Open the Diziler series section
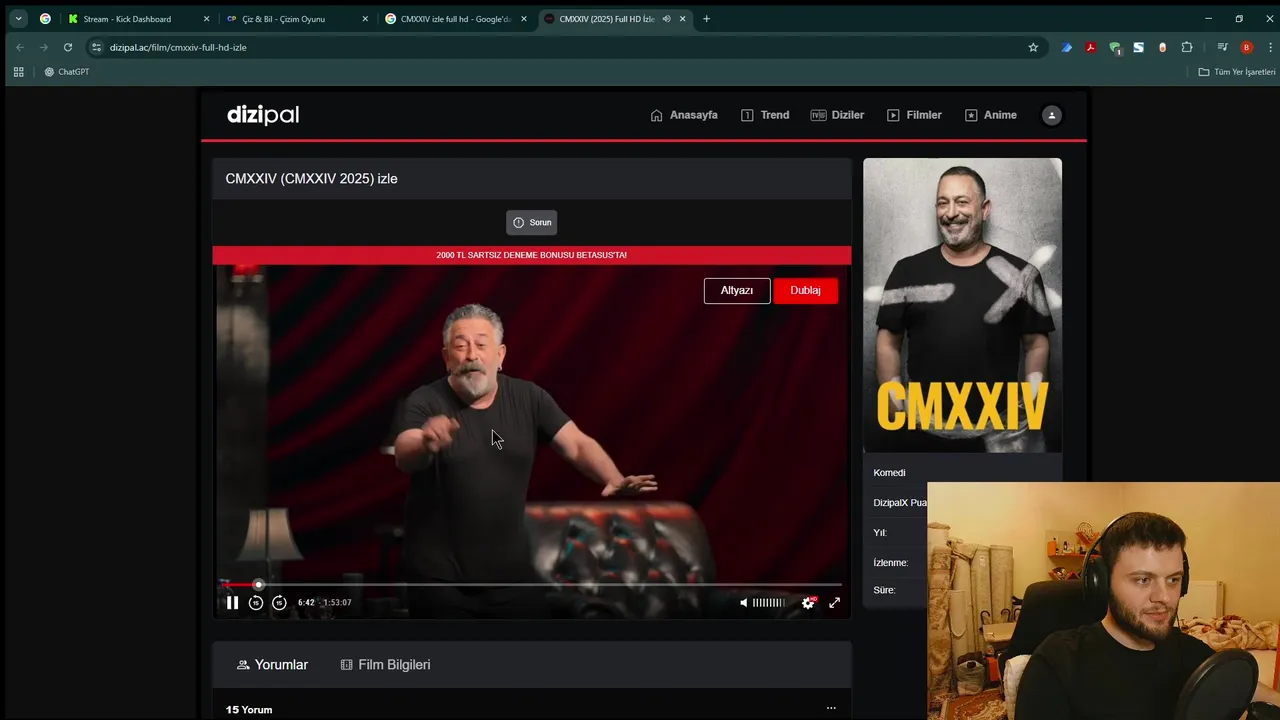The width and height of the screenshot is (1280, 720). tap(837, 115)
